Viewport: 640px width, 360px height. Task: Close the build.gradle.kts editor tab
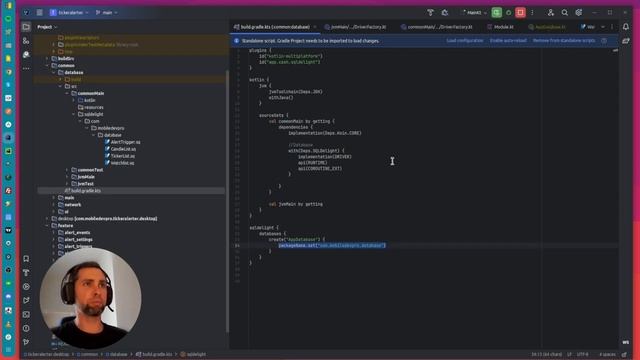[315, 27]
